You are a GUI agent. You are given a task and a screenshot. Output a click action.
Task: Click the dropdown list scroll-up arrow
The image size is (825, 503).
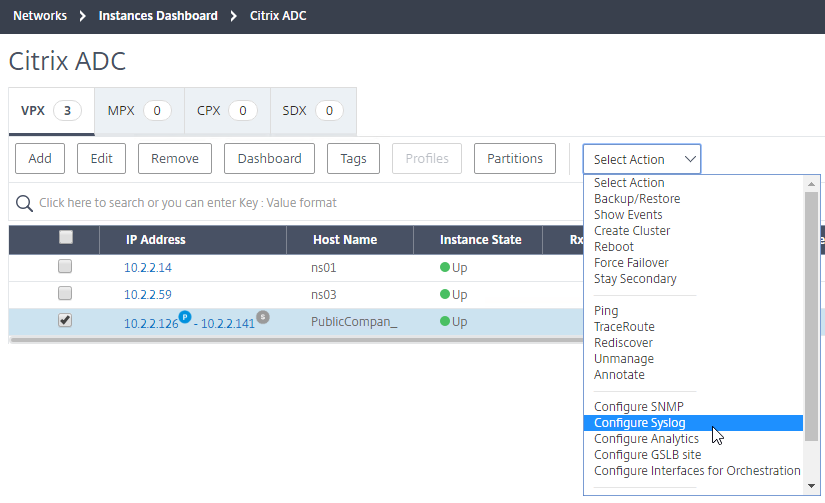(811, 184)
